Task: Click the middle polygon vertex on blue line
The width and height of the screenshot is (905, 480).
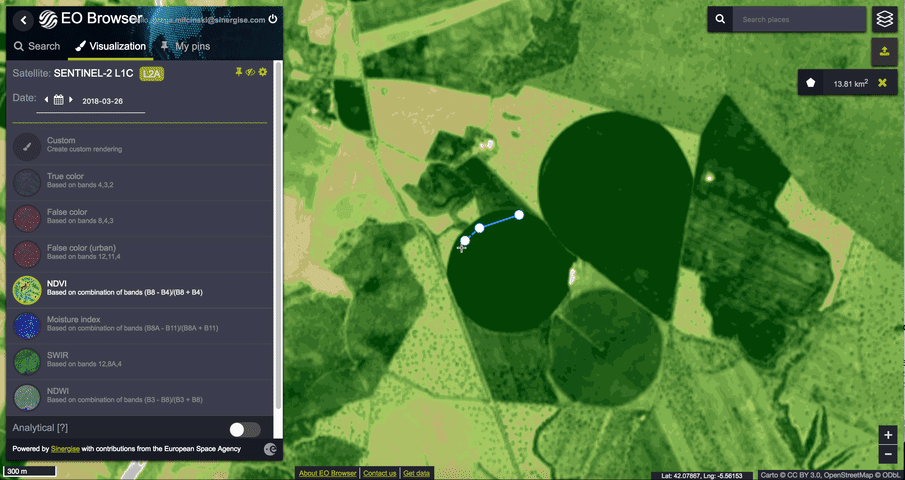Action: (480, 228)
